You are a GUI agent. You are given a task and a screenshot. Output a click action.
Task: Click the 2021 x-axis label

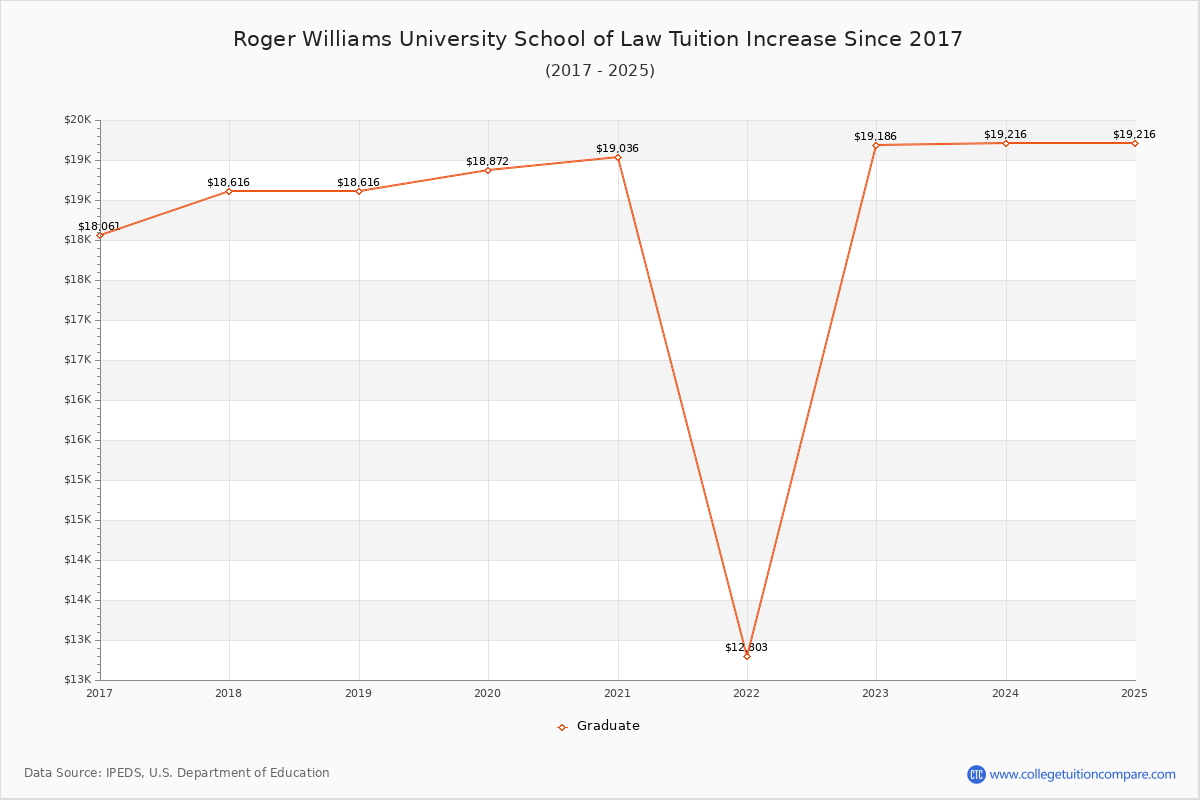(618, 693)
